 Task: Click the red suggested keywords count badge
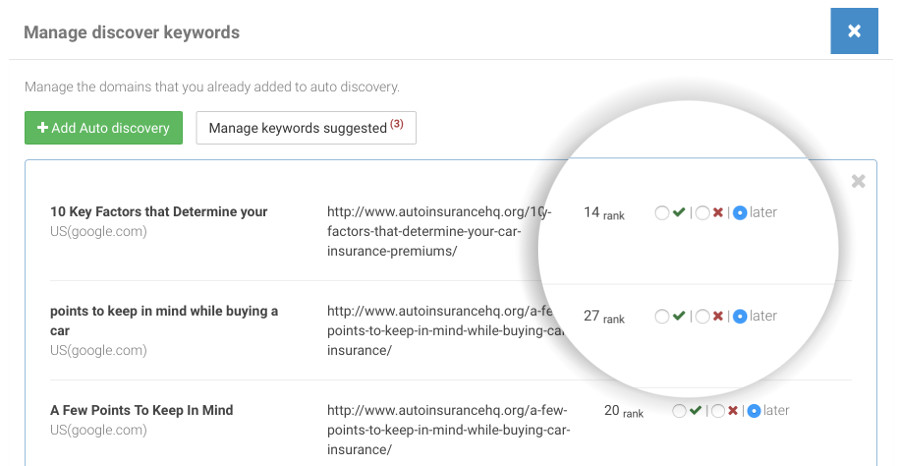[397, 125]
